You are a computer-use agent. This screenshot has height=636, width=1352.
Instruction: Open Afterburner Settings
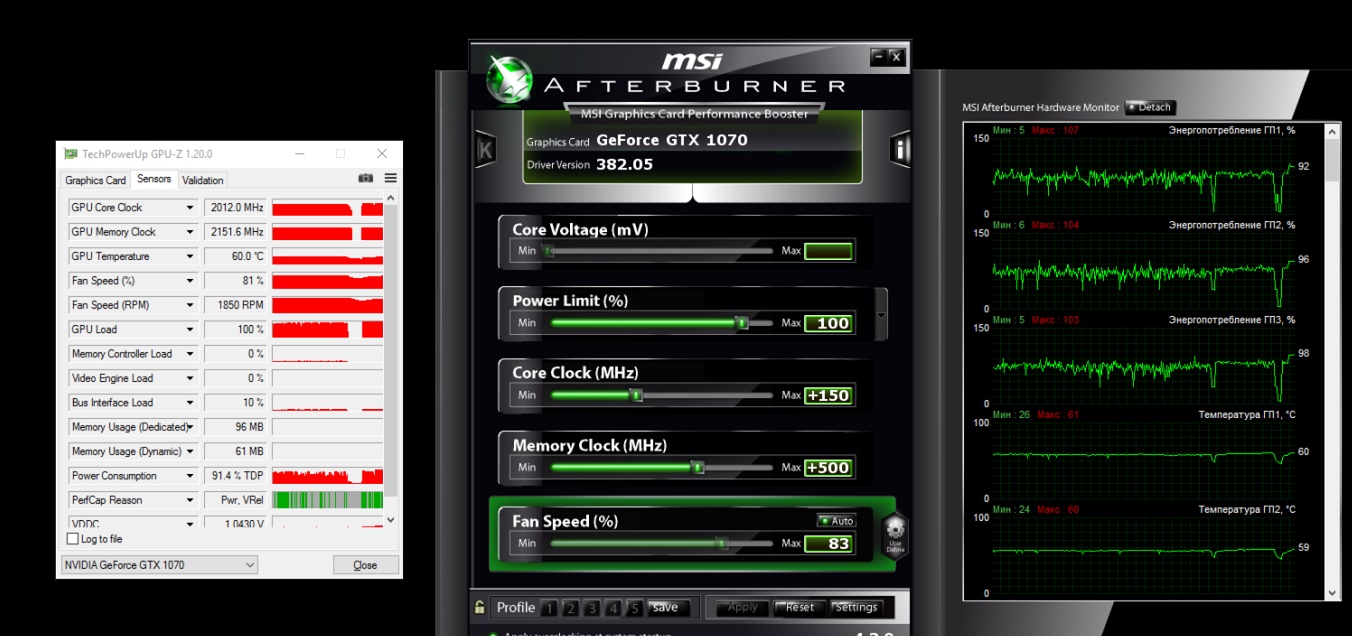point(856,608)
